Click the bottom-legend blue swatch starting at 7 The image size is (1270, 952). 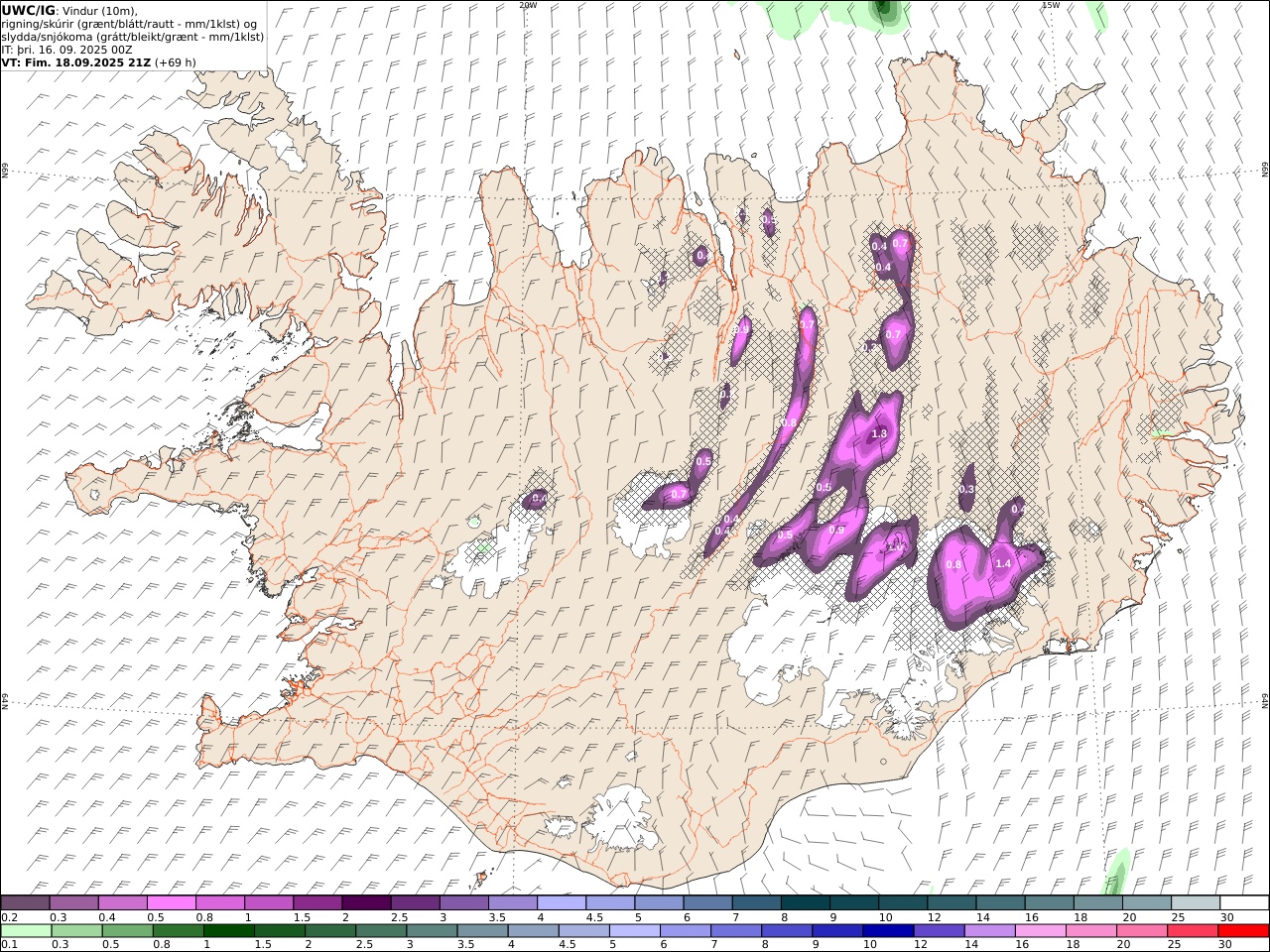tap(734, 931)
